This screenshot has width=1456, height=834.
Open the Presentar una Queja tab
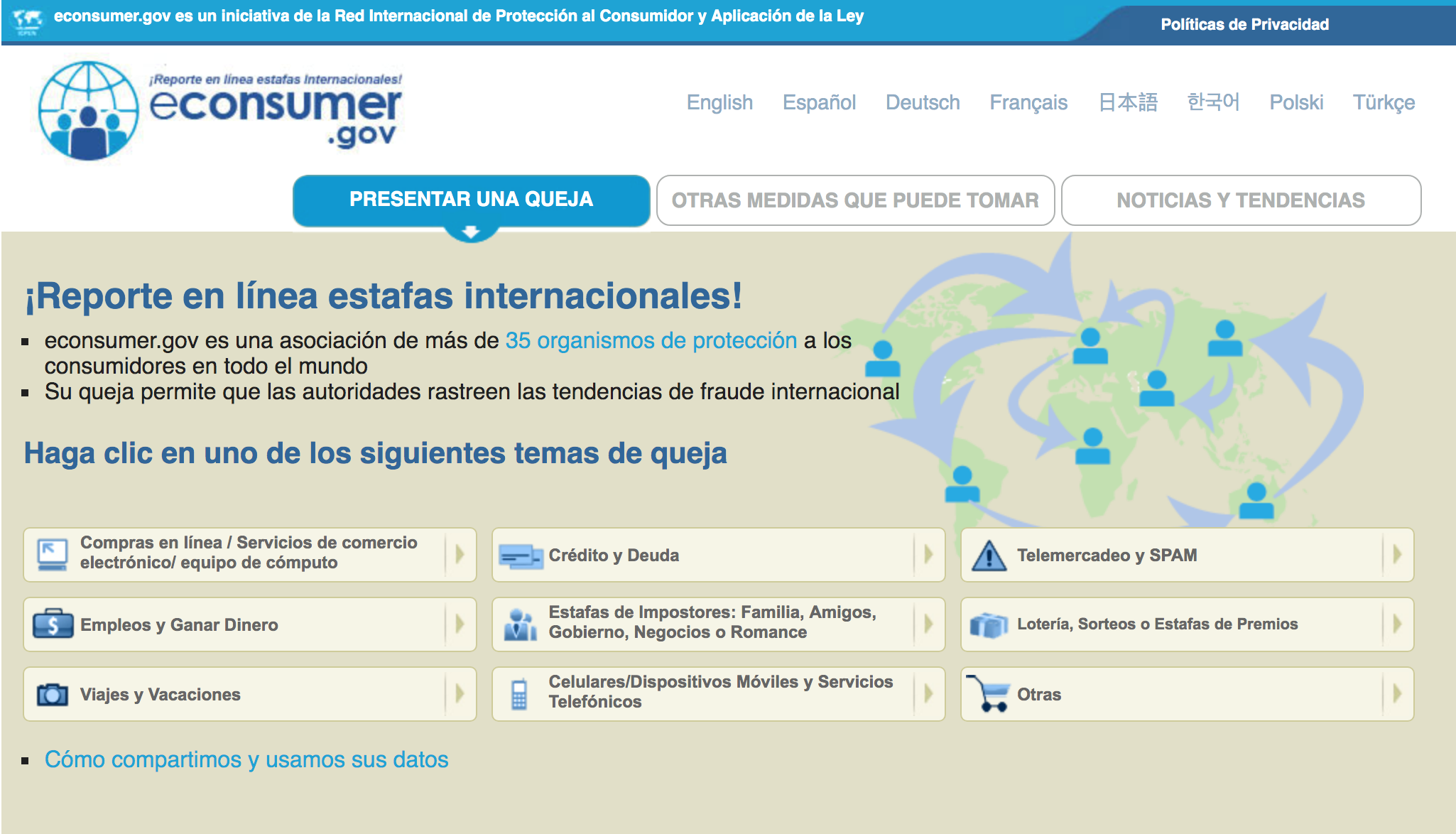471,200
